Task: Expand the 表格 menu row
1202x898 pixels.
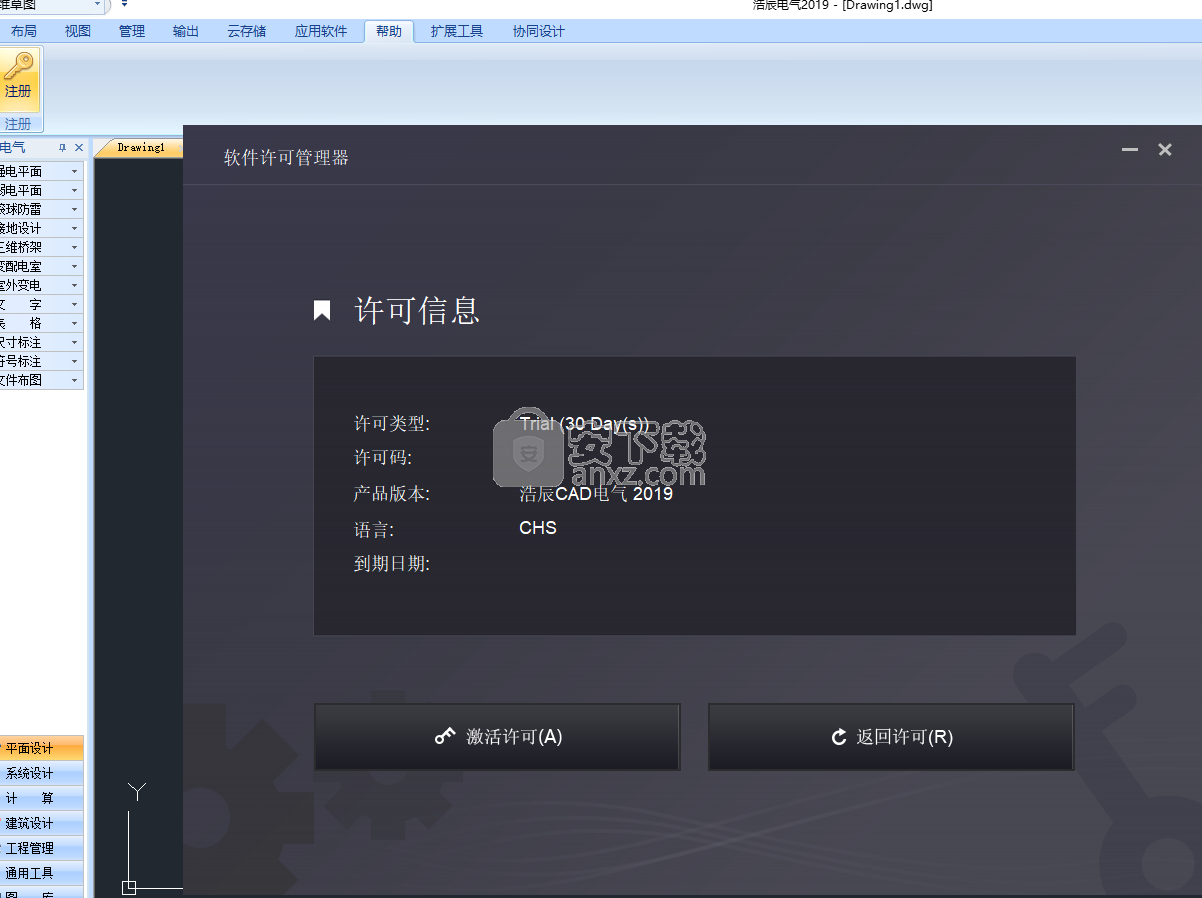Action: coord(41,323)
